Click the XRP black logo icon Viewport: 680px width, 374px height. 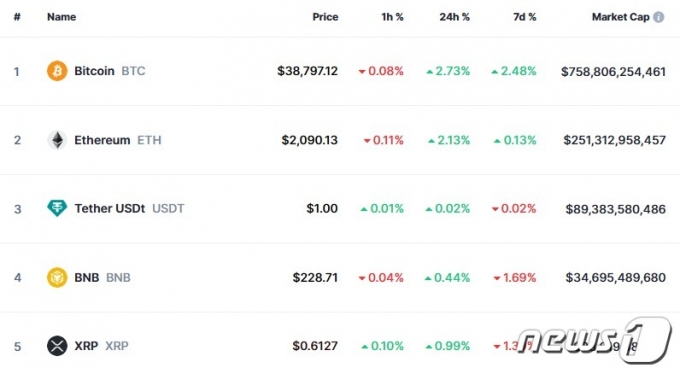tap(57, 346)
